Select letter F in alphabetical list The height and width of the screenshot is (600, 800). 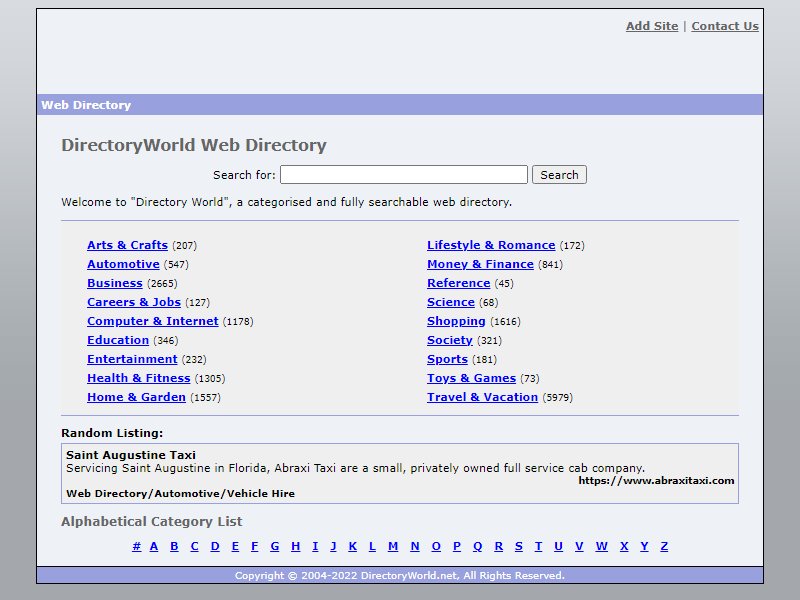pyautogui.click(x=255, y=546)
